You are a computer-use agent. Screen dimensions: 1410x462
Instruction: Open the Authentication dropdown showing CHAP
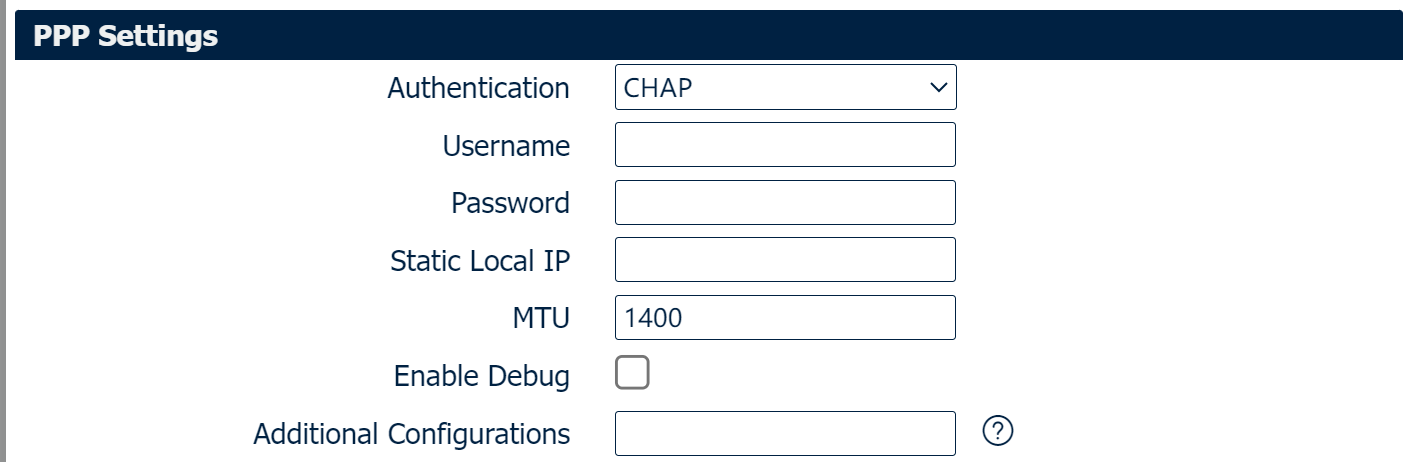point(785,87)
